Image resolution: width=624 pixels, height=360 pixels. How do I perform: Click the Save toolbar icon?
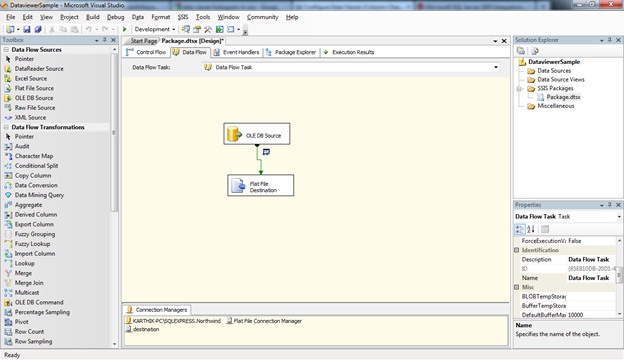[27, 29]
